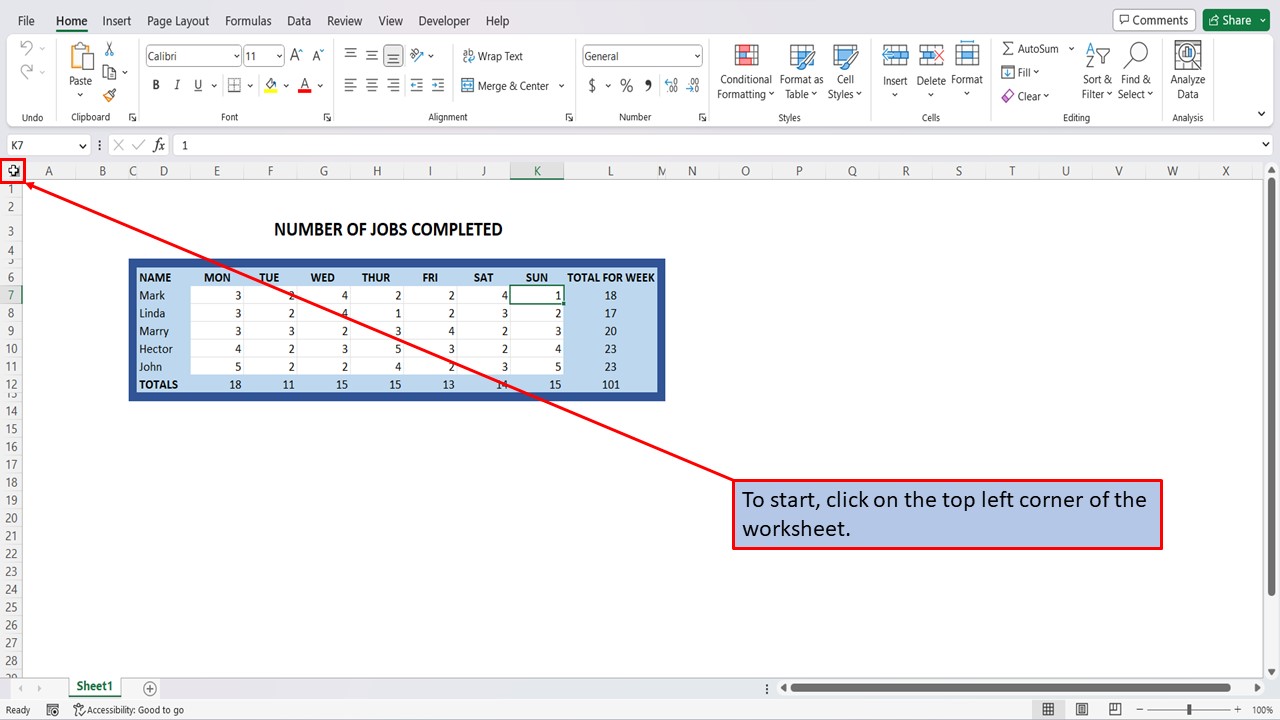
Task: Click the Insert Function fx icon
Action: (x=159, y=145)
